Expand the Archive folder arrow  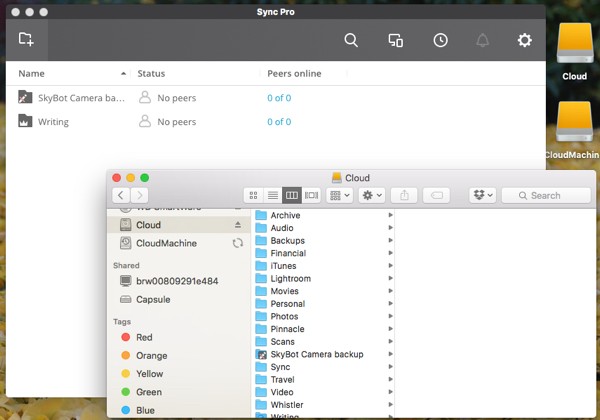tap(390, 216)
